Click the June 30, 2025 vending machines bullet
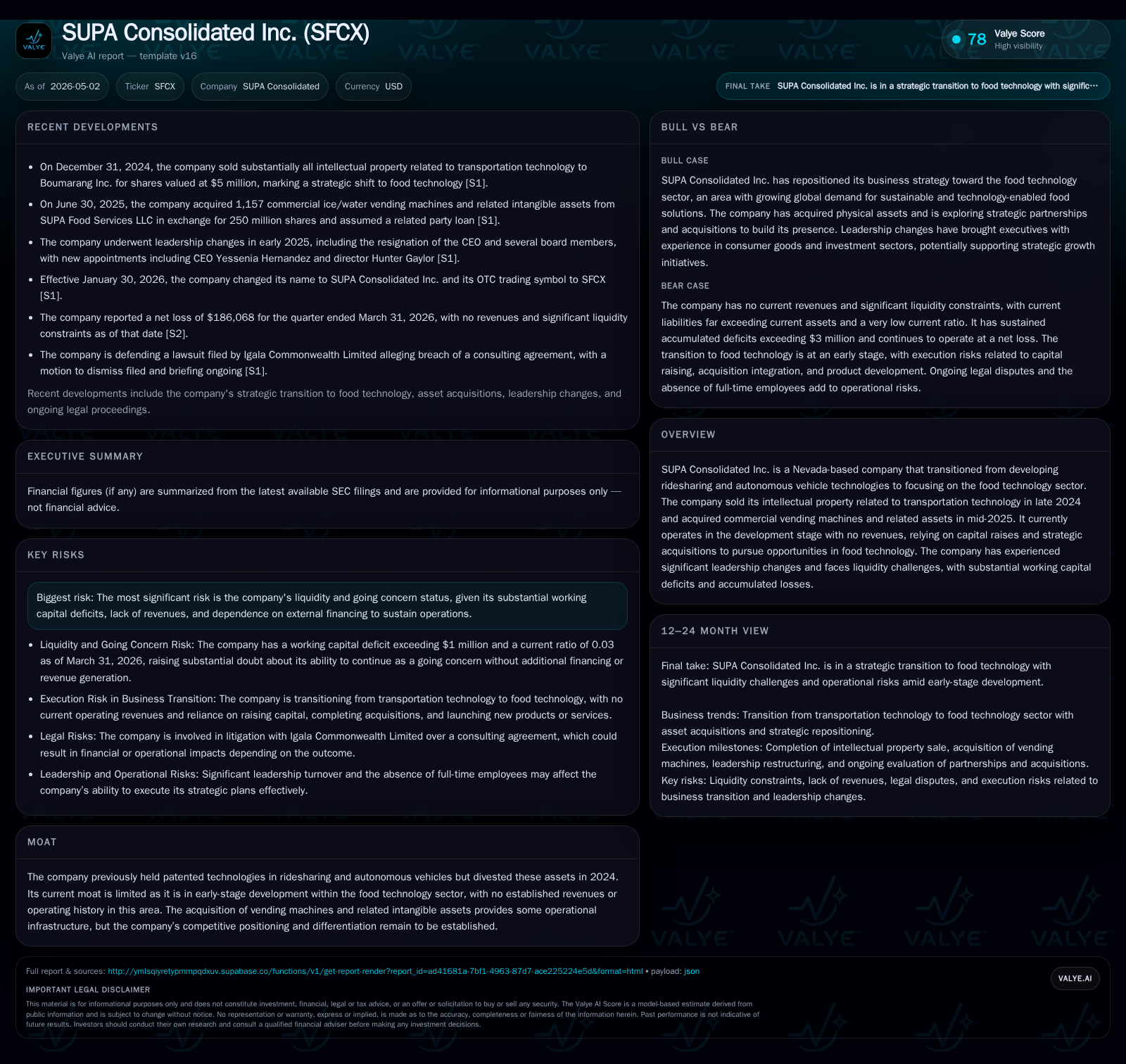1126x1064 pixels. [x=327, y=213]
